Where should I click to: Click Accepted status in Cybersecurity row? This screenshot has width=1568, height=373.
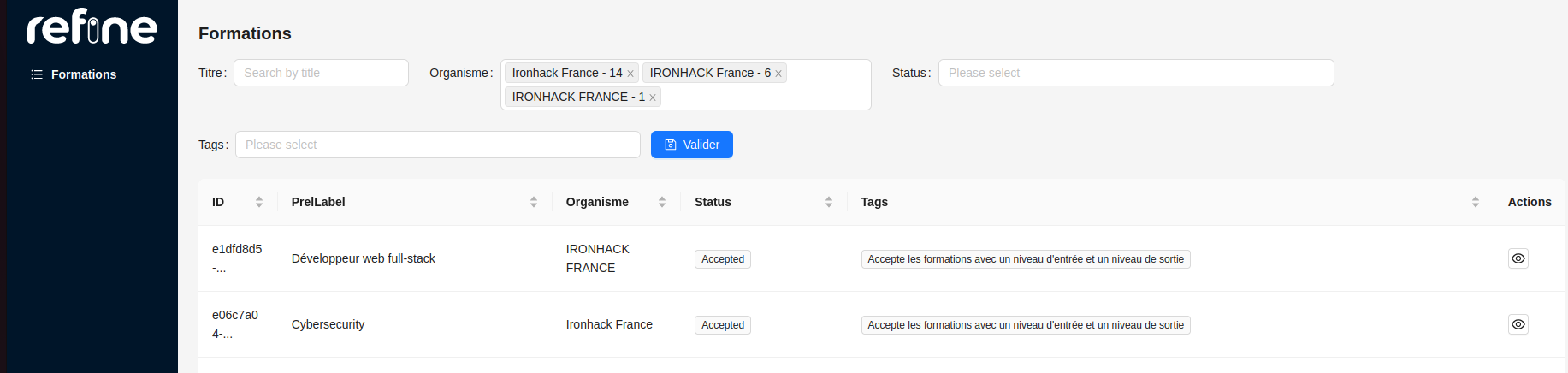[723, 325]
